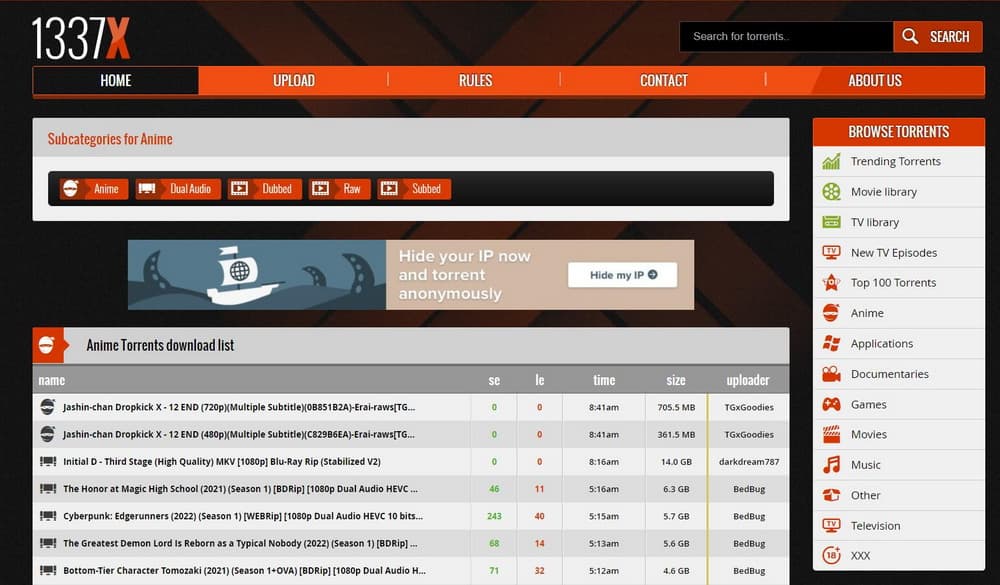The height and width of the screenshot is (585, 1000).
Task: Click the Games controller icon in sidebar
Action: (831, 404)
